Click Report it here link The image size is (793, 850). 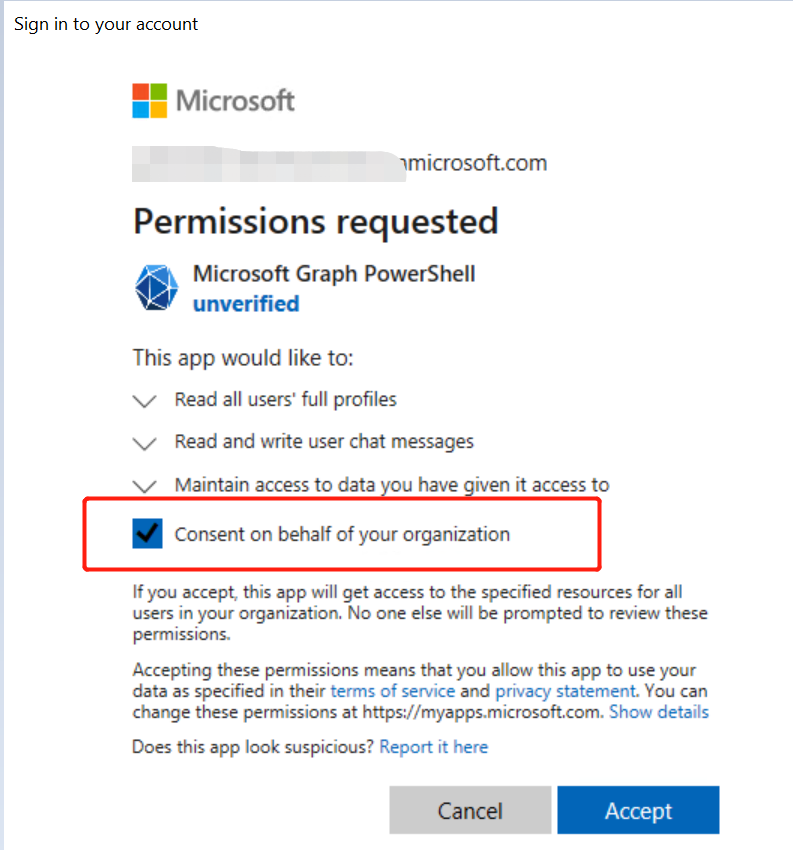tap(433, 747)
